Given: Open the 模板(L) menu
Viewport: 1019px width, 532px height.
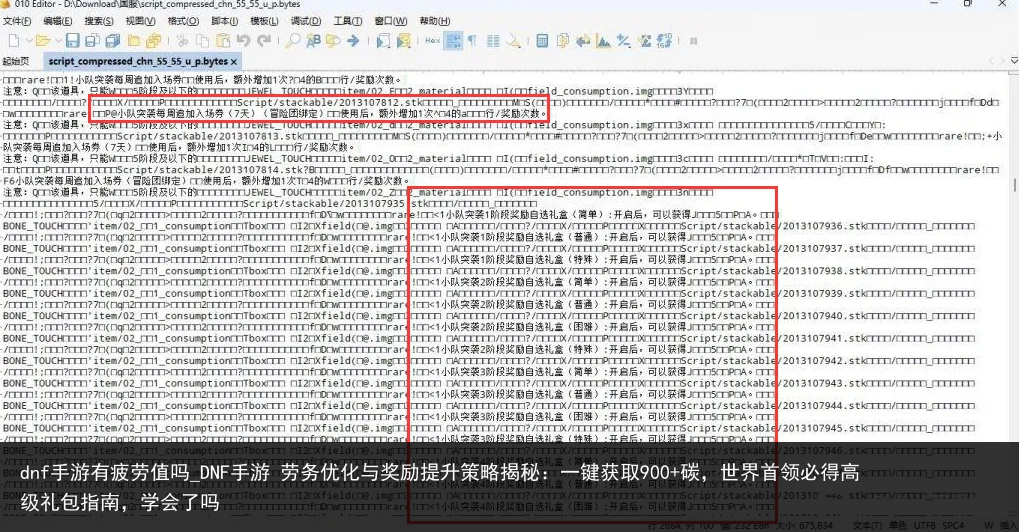Looking at the screenshot, I should tap(263, 21).
